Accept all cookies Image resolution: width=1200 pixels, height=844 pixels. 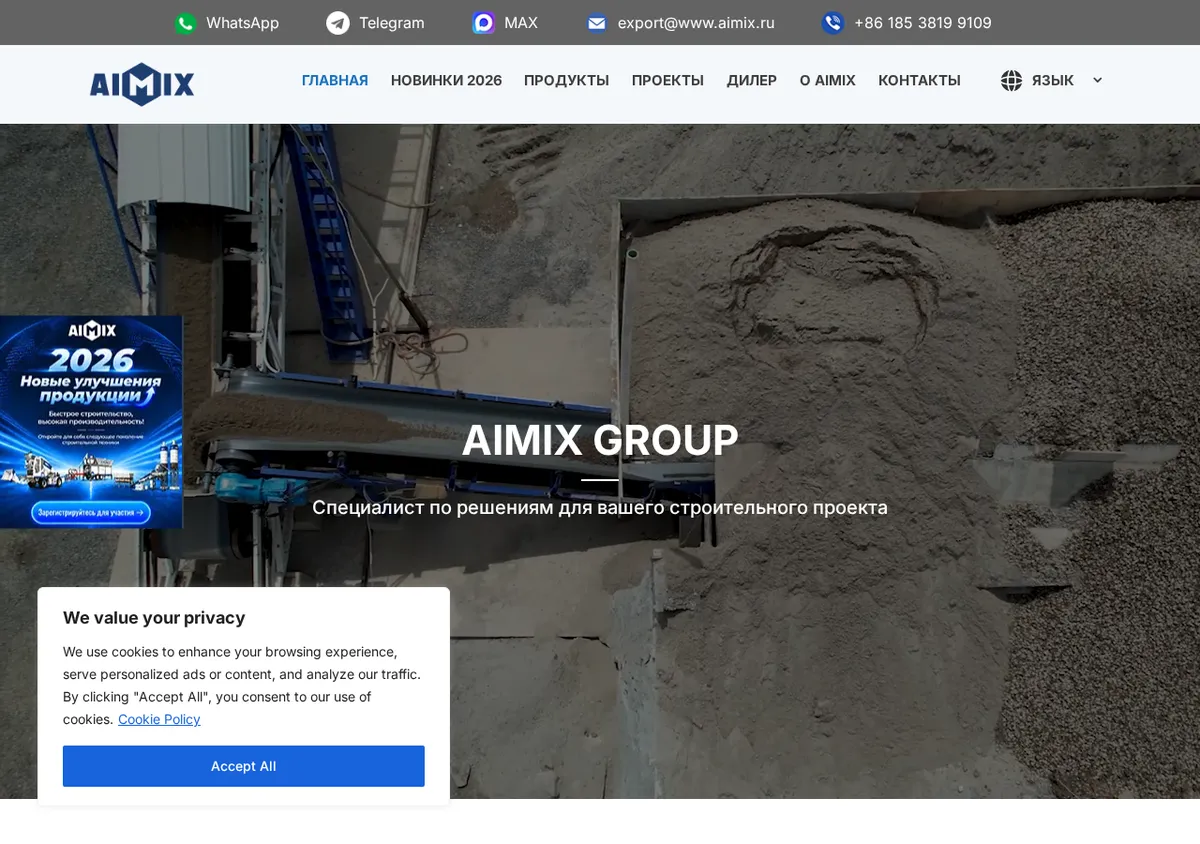point(244,766)
